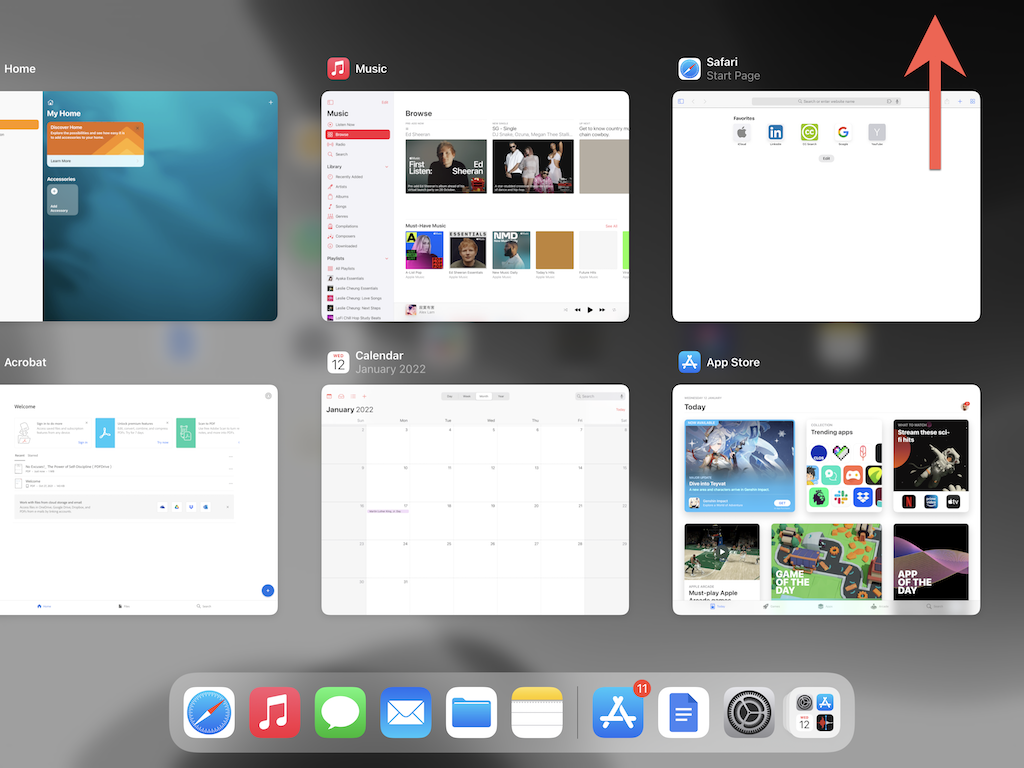Open Notes from the dock
The image size is (1024, 768).
pos(537,712)
